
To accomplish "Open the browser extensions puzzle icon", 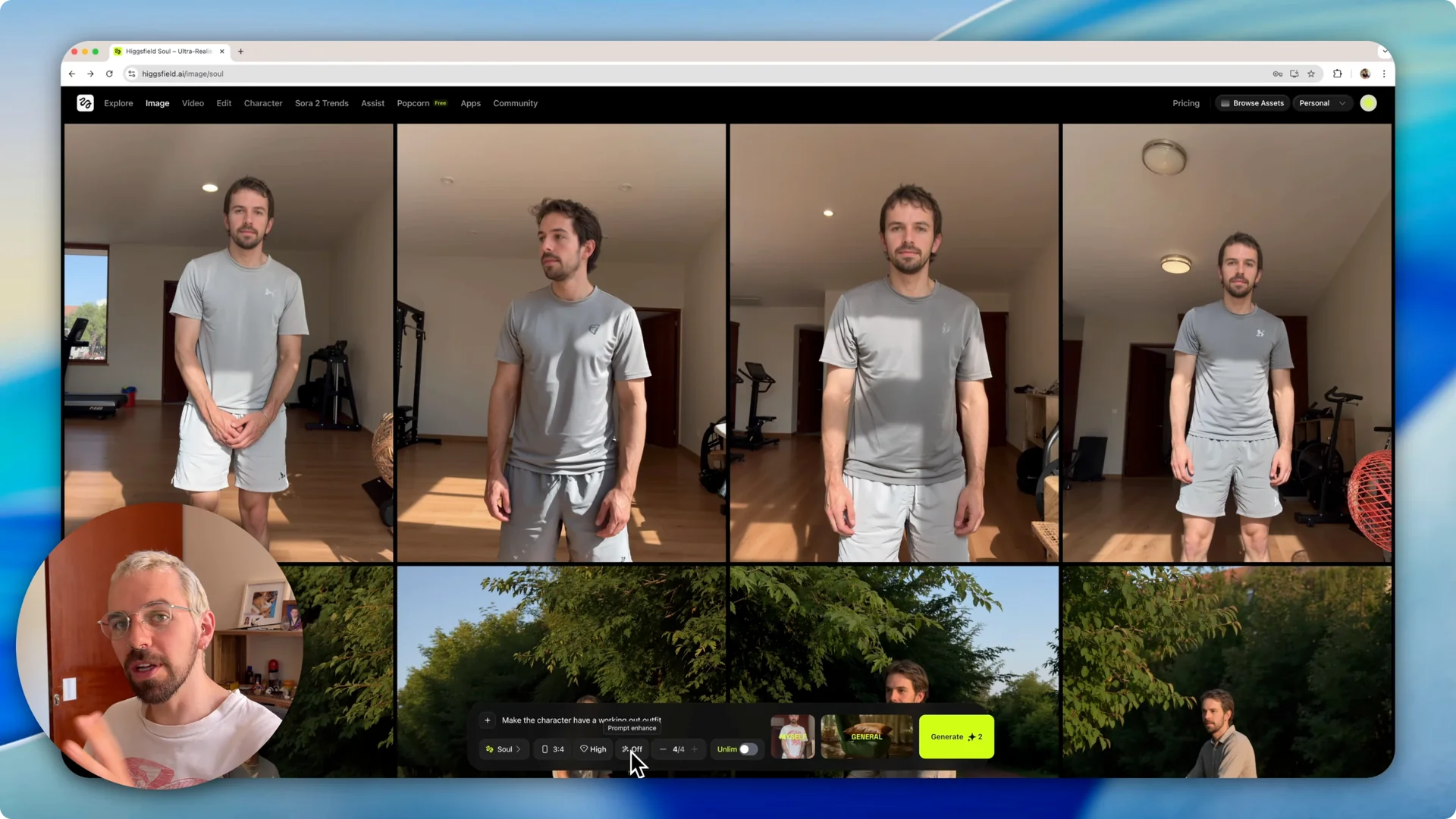I will point(1338,74).
